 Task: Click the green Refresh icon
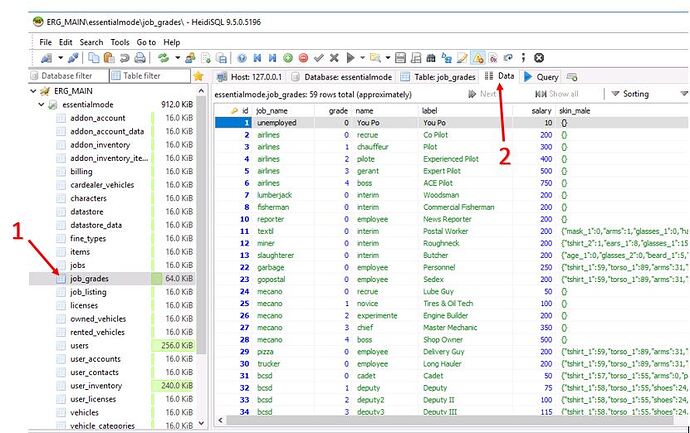[x=164, y=58]
